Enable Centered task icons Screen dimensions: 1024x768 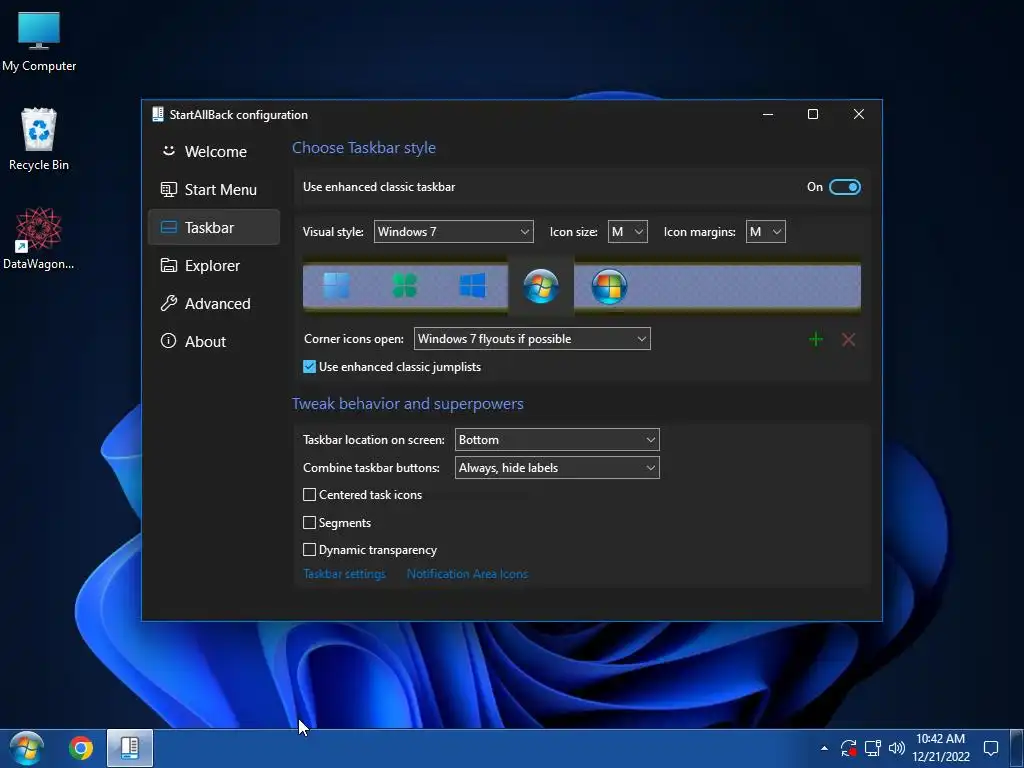click(x=310, y=494)
